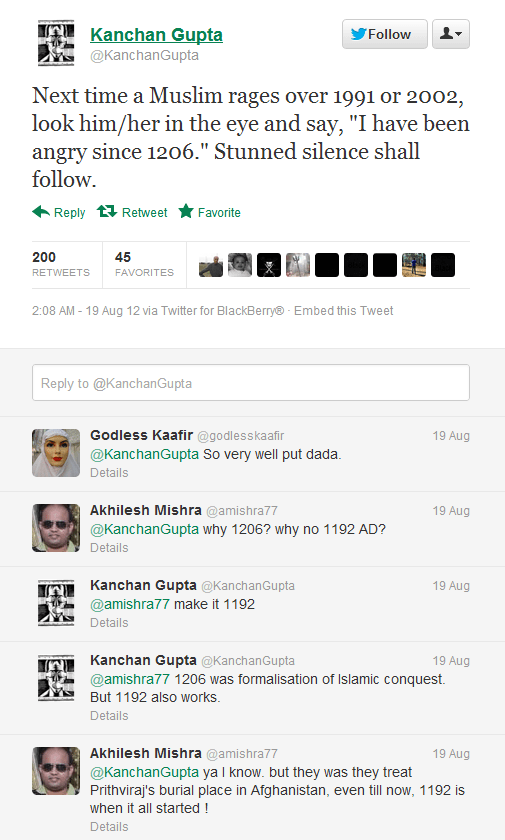Screen dimensions: 505x840
Task: Open the user actions dropdown next to Follow
Action: tap(451, 34)
